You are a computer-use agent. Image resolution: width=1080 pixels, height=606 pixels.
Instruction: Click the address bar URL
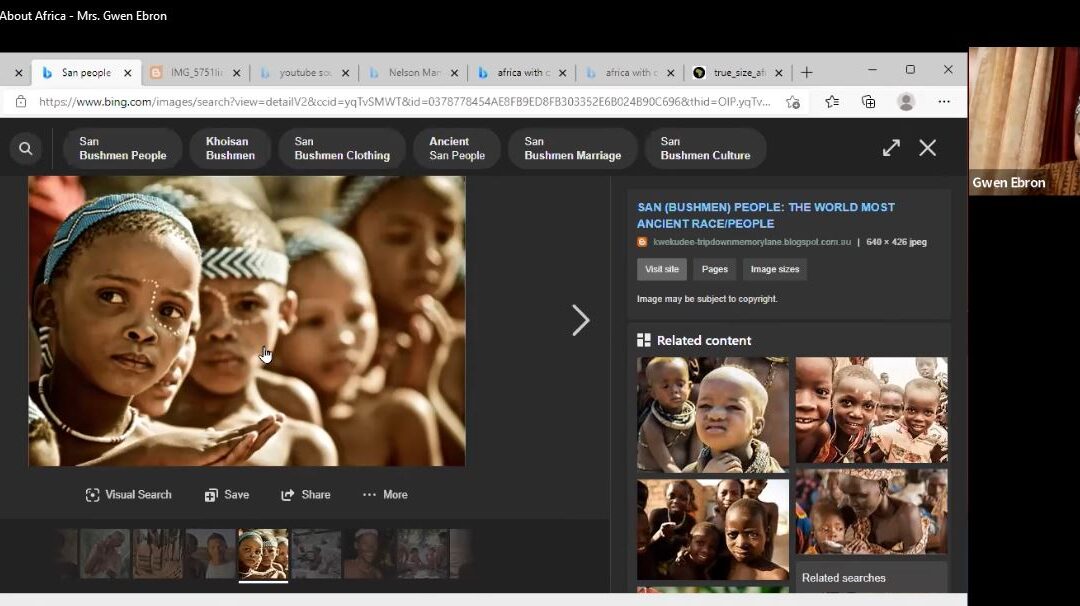(404, 102)
